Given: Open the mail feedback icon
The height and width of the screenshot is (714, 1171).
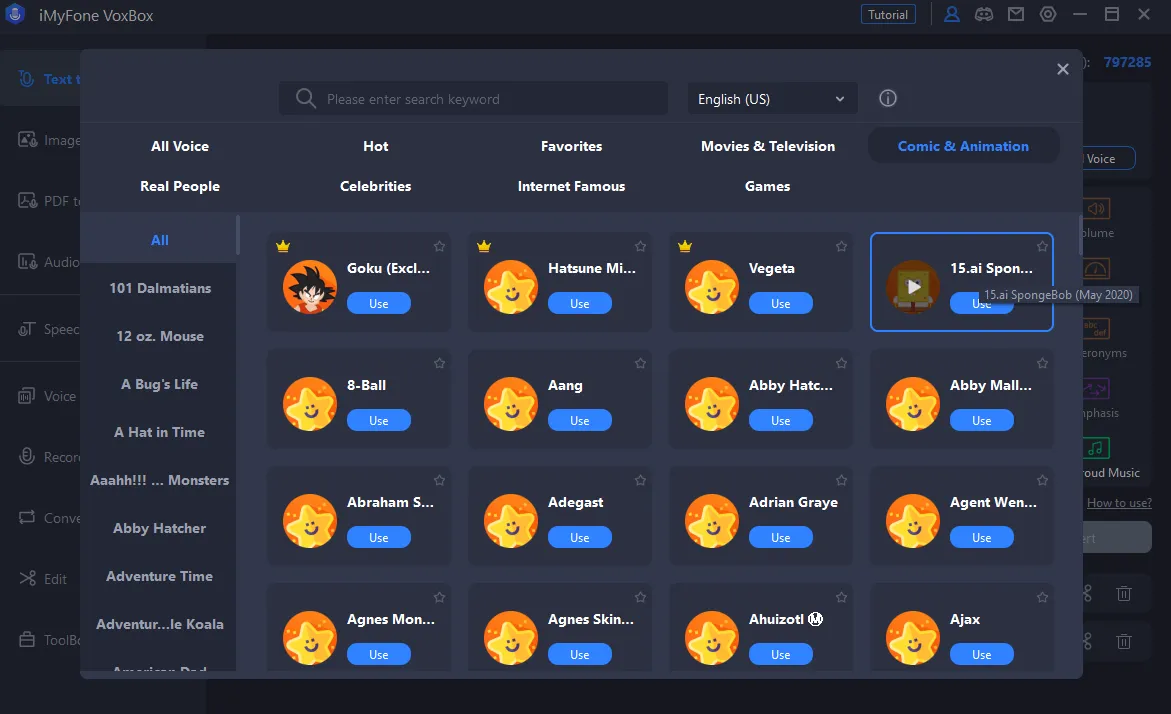Looking at the screenshot, I should click(x=1016, y=14).
